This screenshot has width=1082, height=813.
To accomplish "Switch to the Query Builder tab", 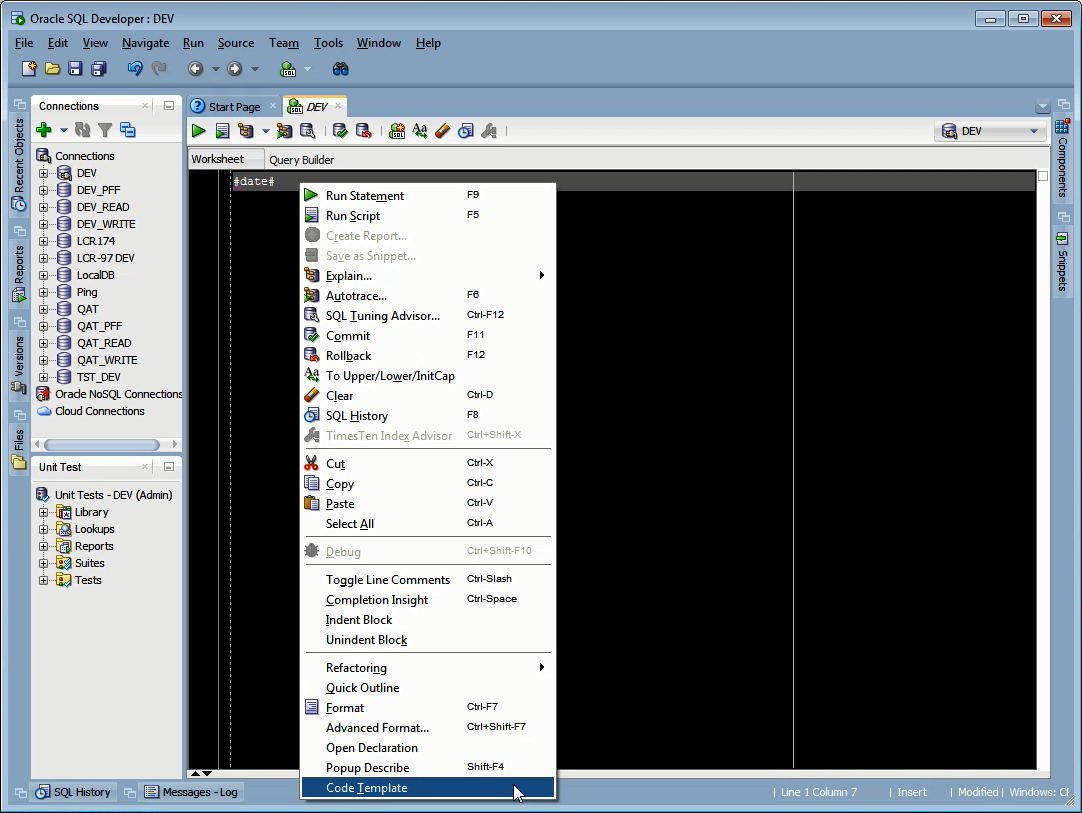I will point(302,159).
